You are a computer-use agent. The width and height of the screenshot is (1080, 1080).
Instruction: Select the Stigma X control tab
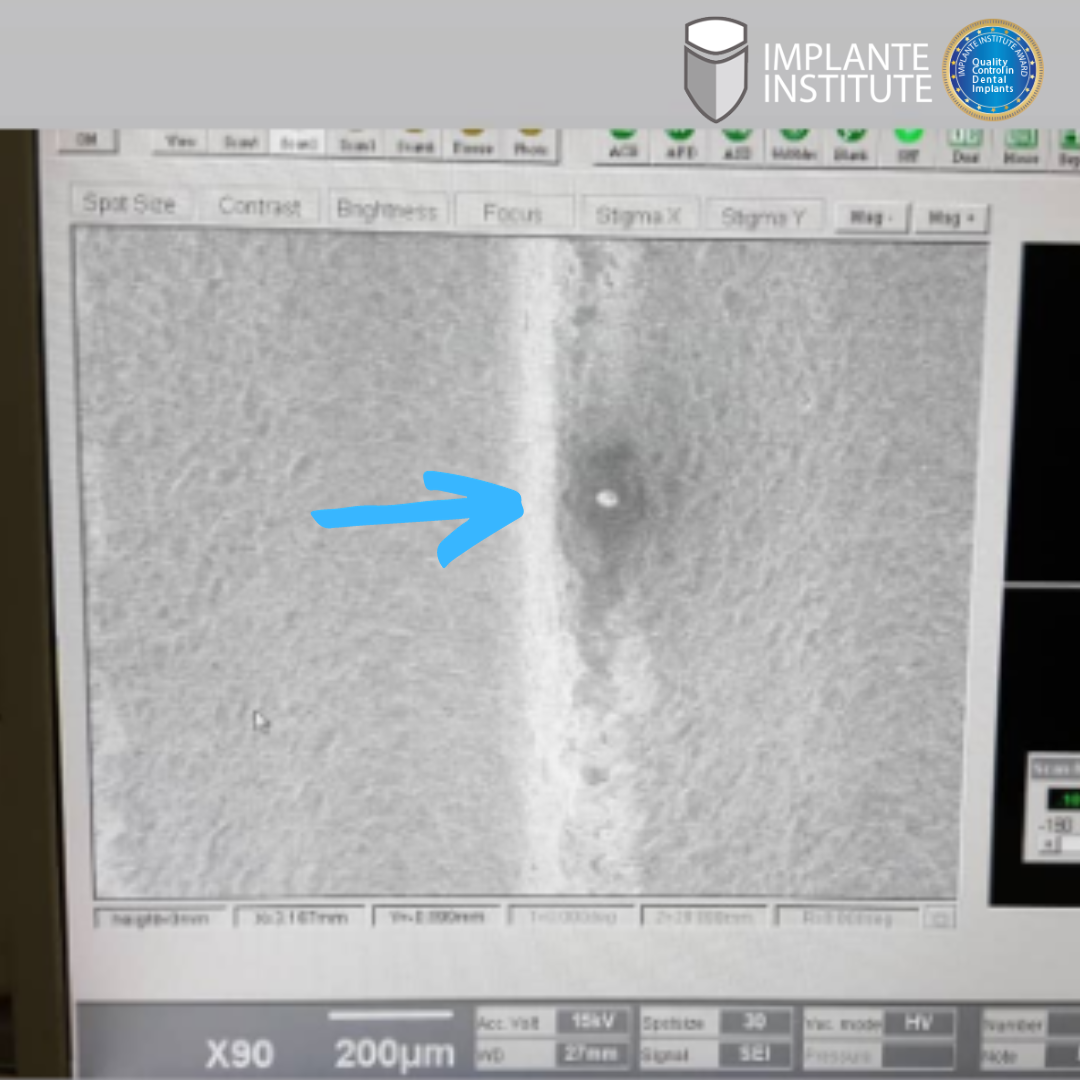click(x=636, y=215)
